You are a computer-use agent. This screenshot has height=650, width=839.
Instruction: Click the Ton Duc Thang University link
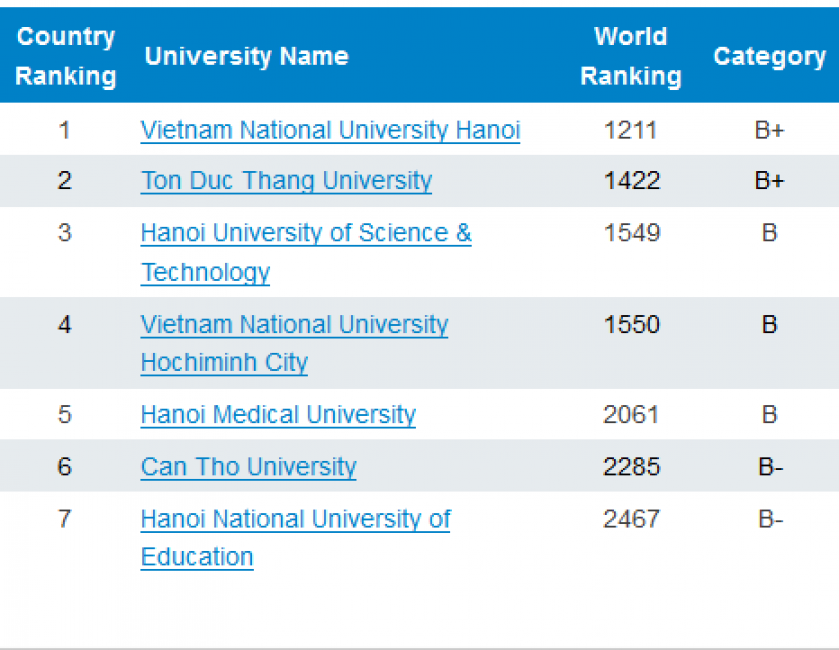[286, 181]
